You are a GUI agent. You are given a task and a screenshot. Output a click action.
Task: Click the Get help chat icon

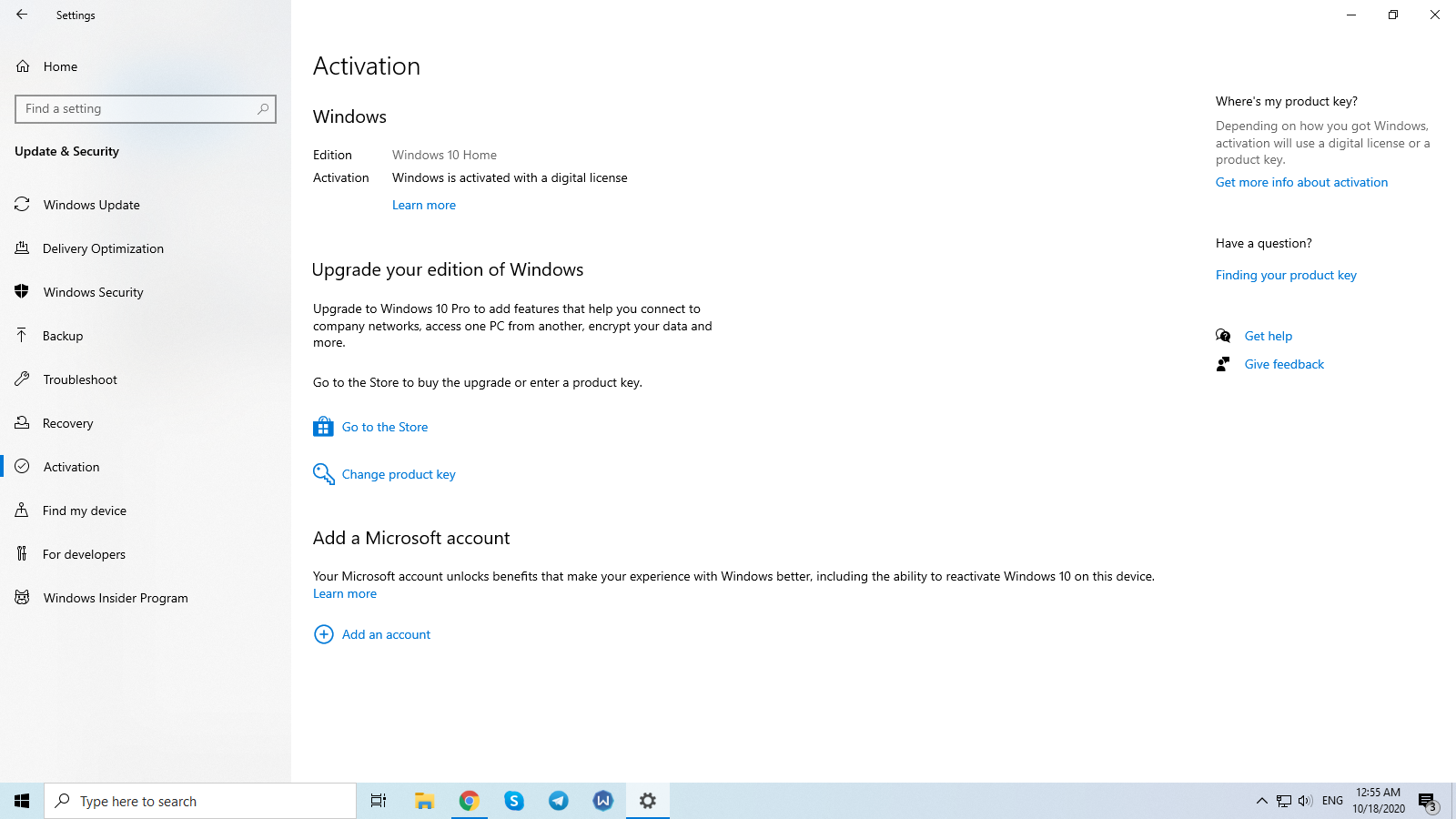(x=1223, y=336)
